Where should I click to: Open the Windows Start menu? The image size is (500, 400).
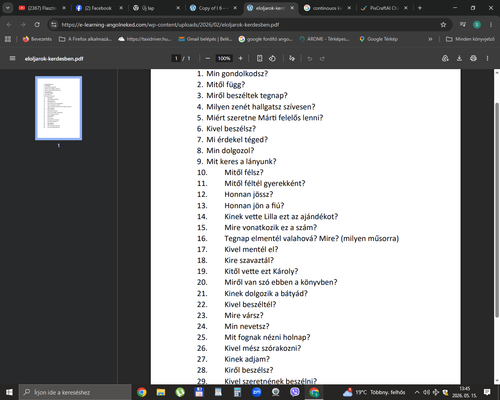click(9, 392)
